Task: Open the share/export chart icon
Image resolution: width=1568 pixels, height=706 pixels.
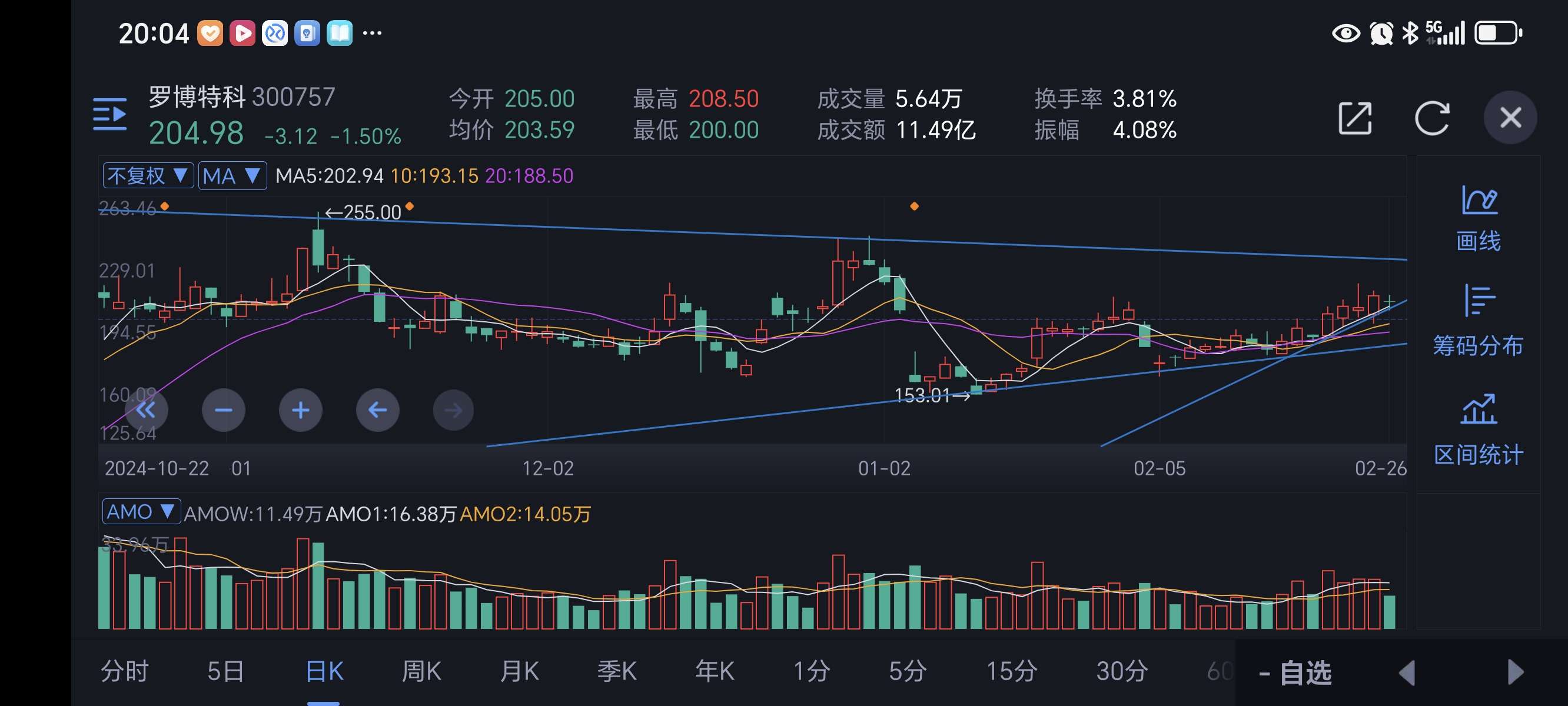Action: click(x=1355, y=118)
